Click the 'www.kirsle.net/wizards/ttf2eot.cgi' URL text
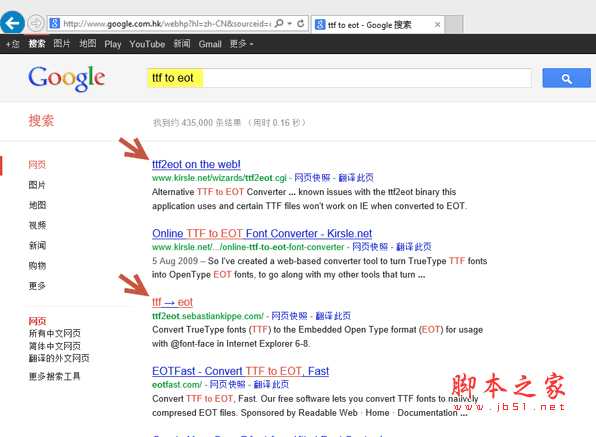The height and width of the screenshot is (437, 596). pyautogui.click(x=219, y=178)
